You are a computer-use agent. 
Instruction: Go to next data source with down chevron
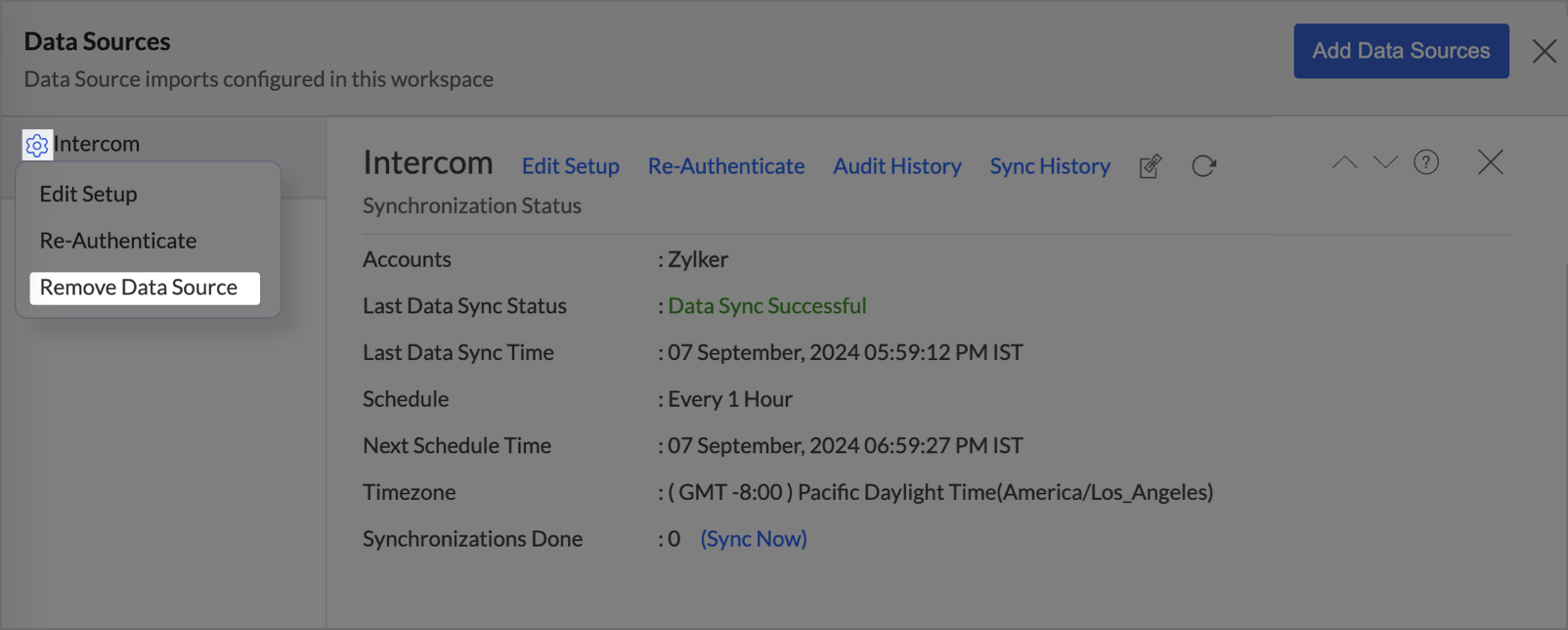click(1385, 162)
